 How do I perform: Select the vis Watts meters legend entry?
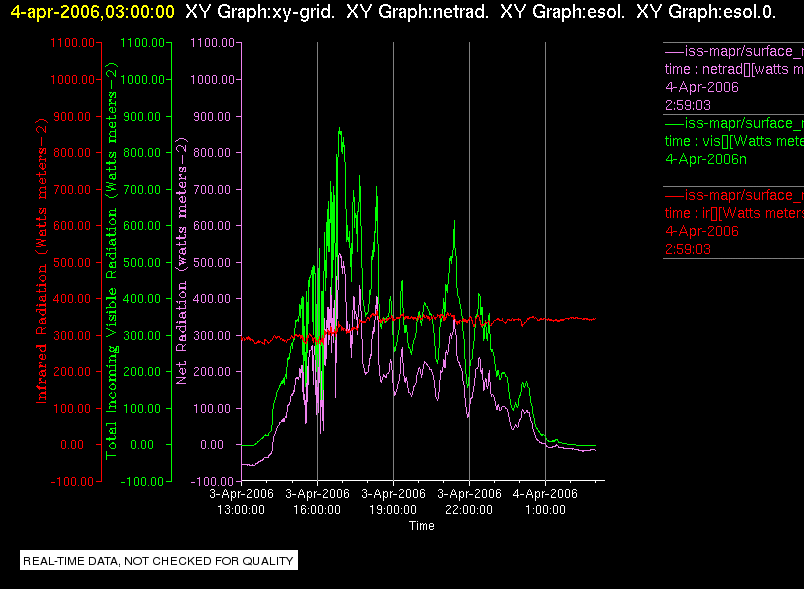(x=734, y=141)
